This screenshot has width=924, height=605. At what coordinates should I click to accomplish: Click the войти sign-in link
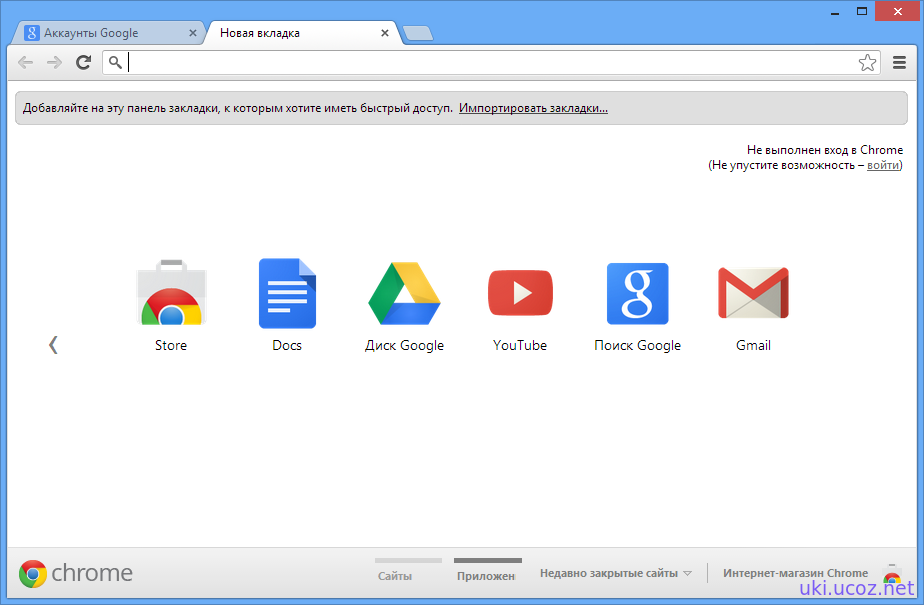click(x=883, y=166)
